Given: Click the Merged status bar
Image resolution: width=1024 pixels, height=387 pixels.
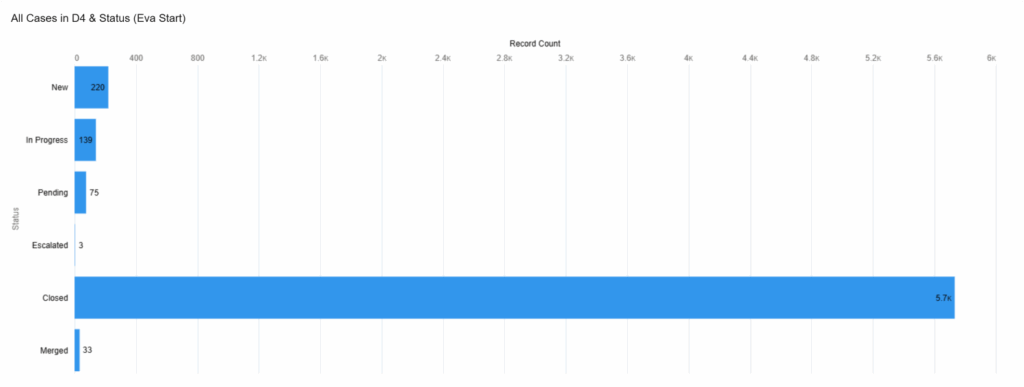Looking at the screenshot, I should tap(77, 350).
